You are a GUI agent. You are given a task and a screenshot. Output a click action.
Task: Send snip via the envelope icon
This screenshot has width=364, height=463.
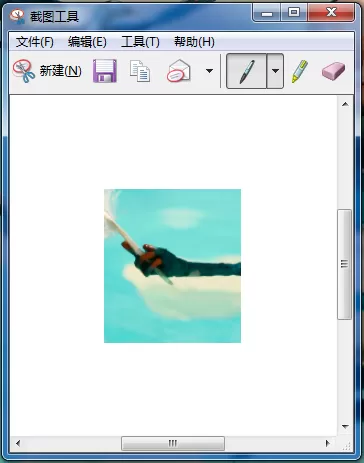pyautogui.click(x=179, y=71)
